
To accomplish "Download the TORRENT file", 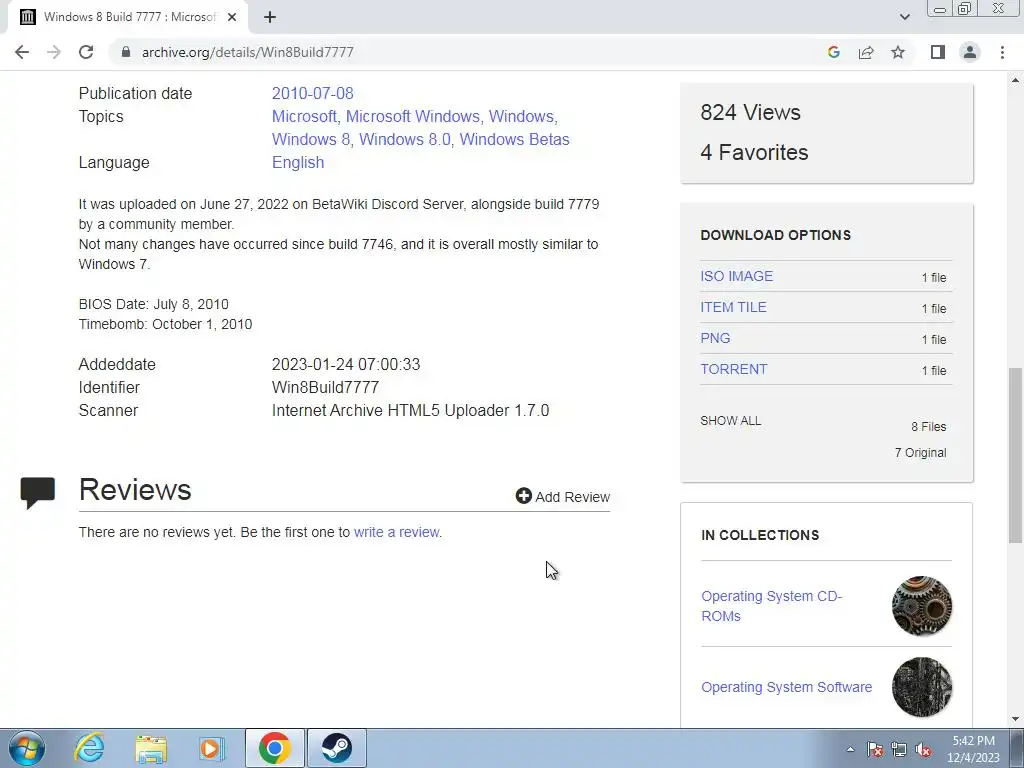I will [x=733, y=369].
